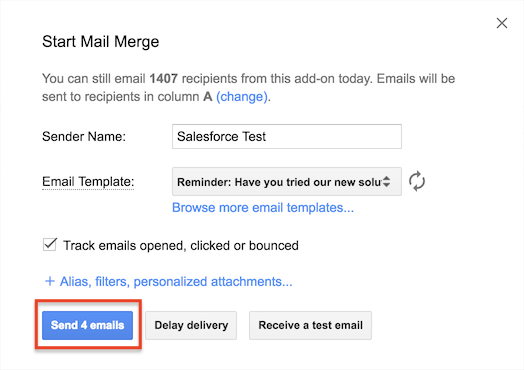Toggle Track emails opened checkbox

50,245
